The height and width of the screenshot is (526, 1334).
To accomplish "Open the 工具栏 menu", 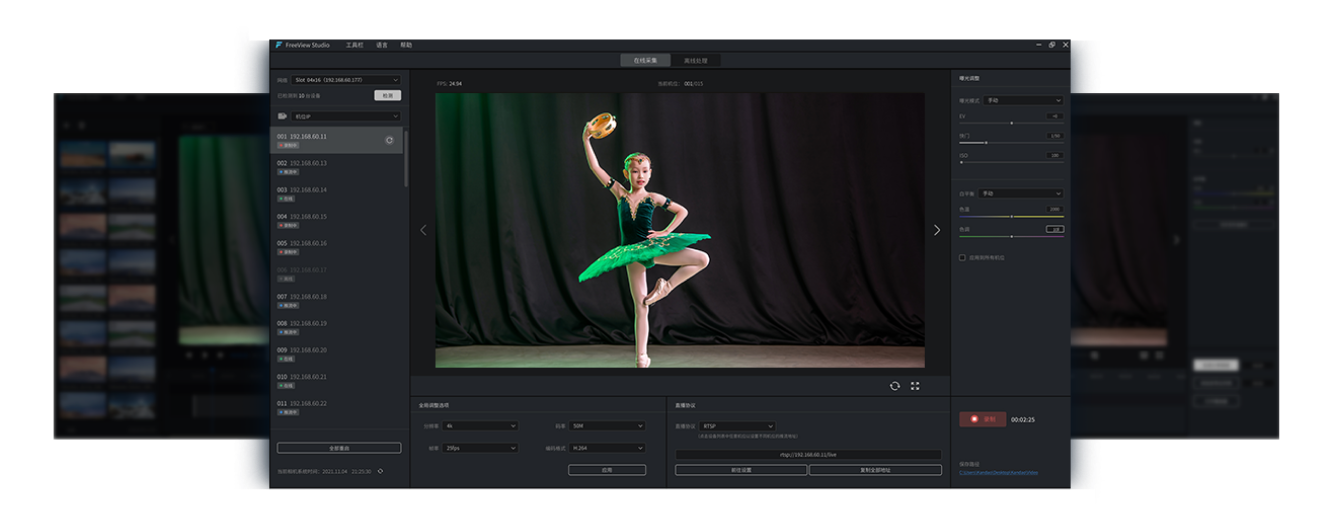I will [354, 45].
